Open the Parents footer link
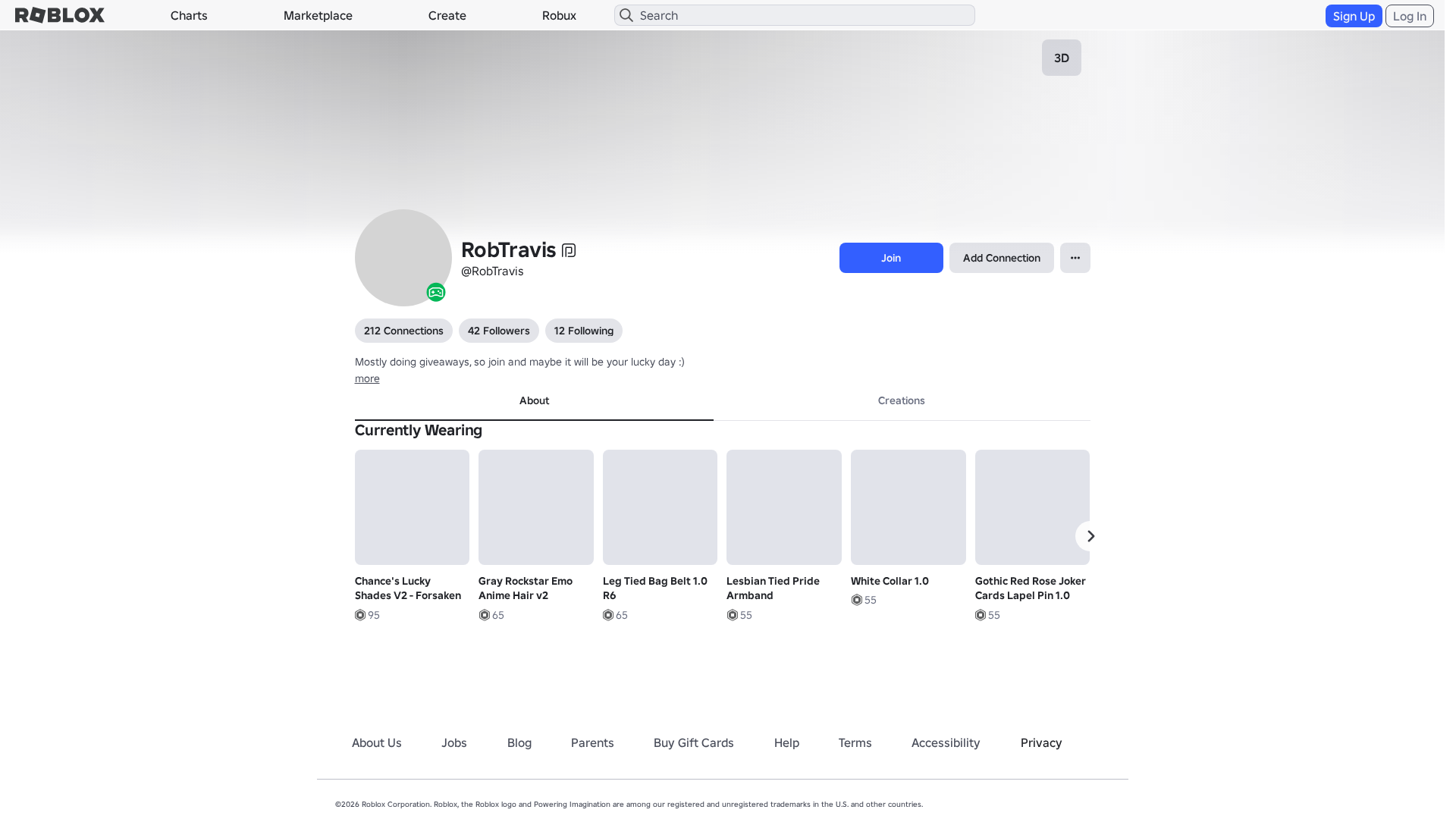Image resolution: width=1456 pixels, height=819 pixels. pos(592,743)
